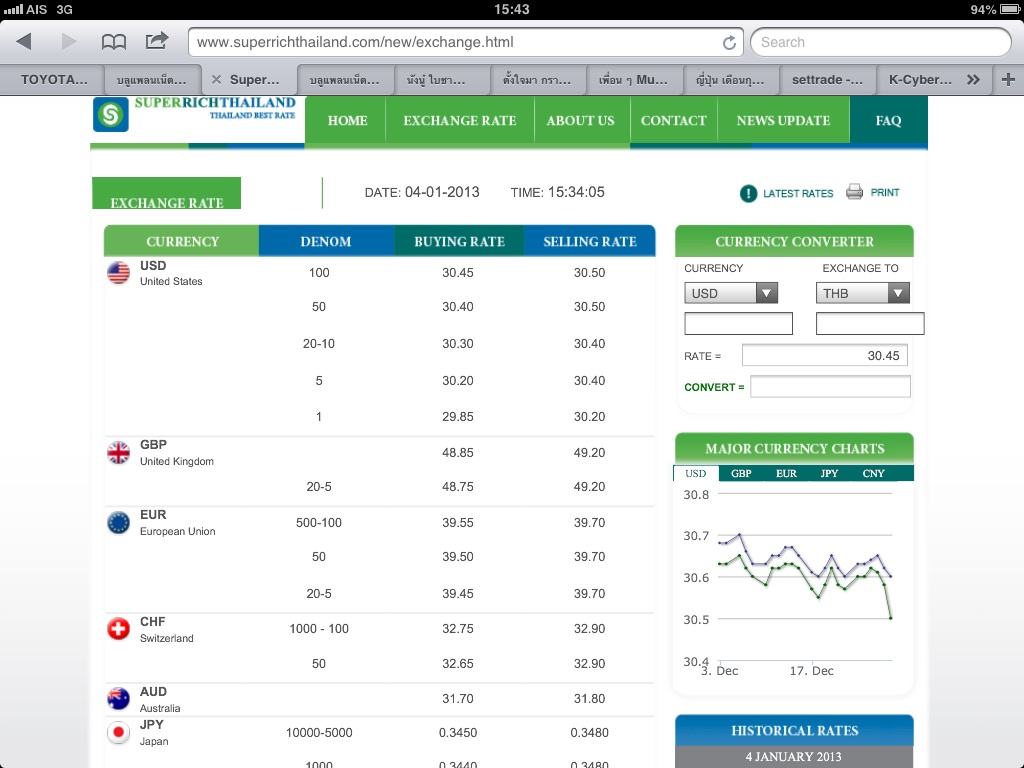
Task: Click the Japan flag icon
Action: coord(118,732)
